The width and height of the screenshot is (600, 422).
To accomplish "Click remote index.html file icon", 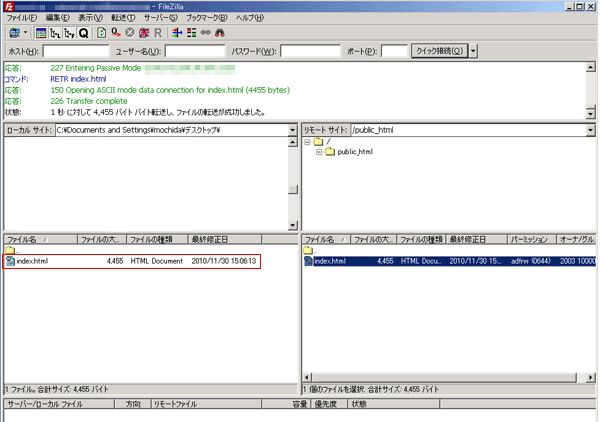I will click(x=308, y=261).
